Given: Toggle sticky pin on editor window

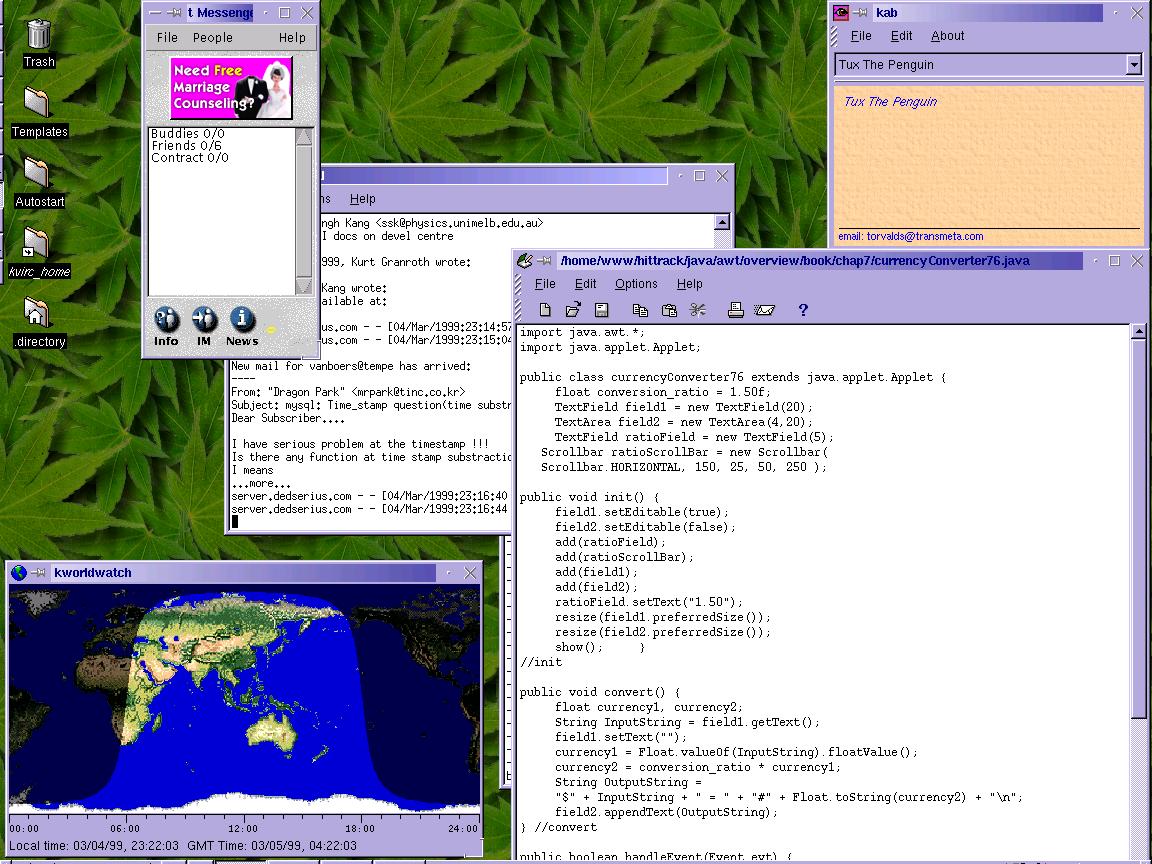Looking at the screenshot, I should pos(544,260).
